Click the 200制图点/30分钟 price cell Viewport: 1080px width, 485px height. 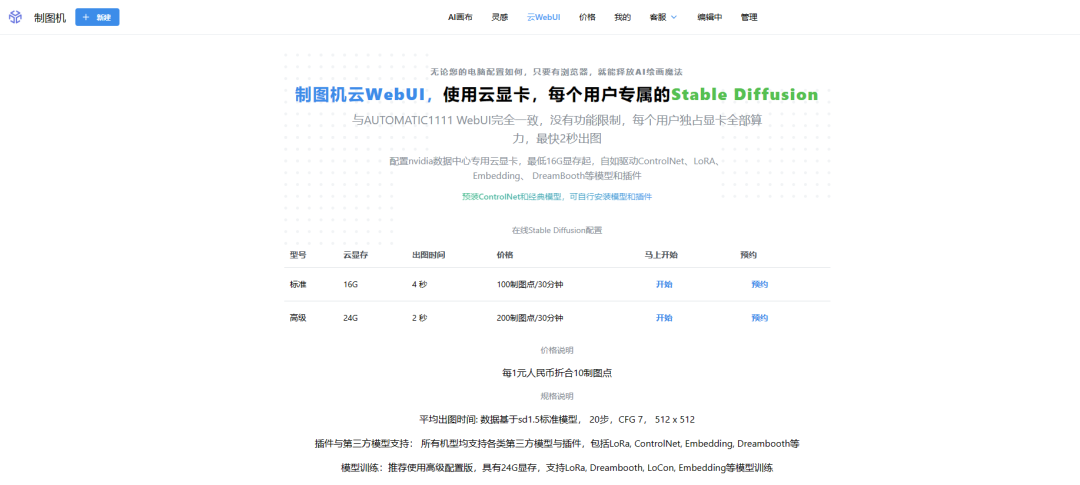(x=530, y=318)
